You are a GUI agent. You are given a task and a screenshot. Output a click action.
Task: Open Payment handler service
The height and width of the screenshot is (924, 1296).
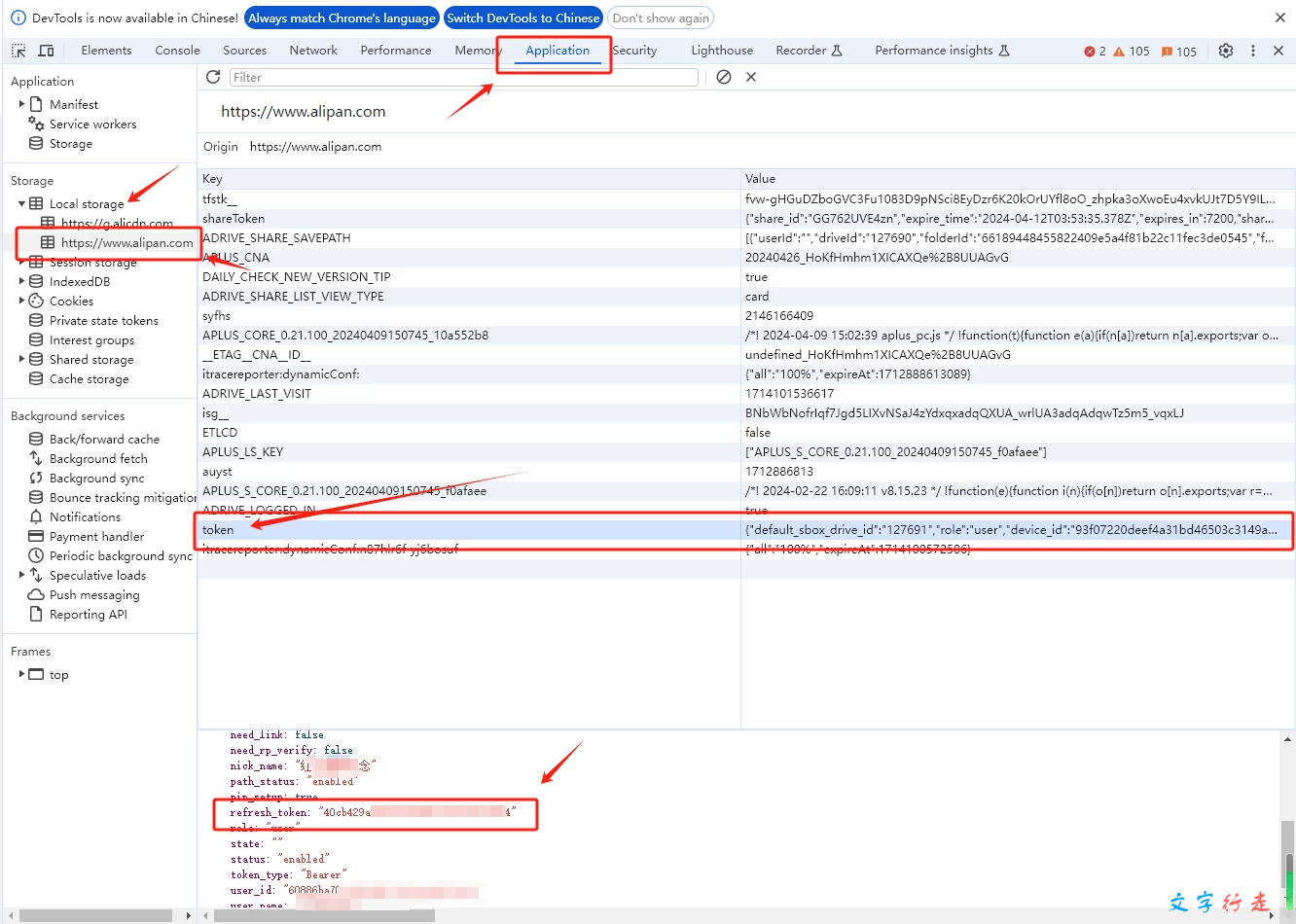[96, 536]
